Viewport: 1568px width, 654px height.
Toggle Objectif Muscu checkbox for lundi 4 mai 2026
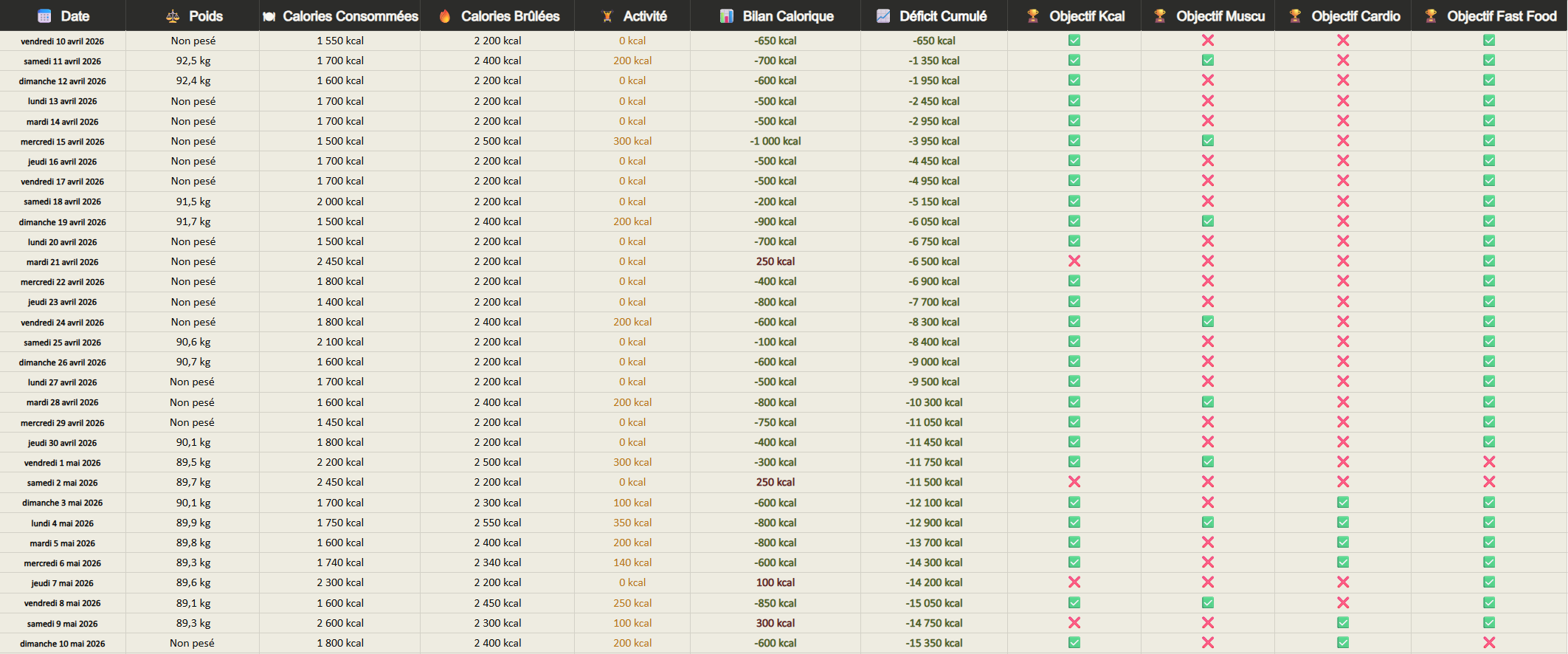click(1208, 523)
